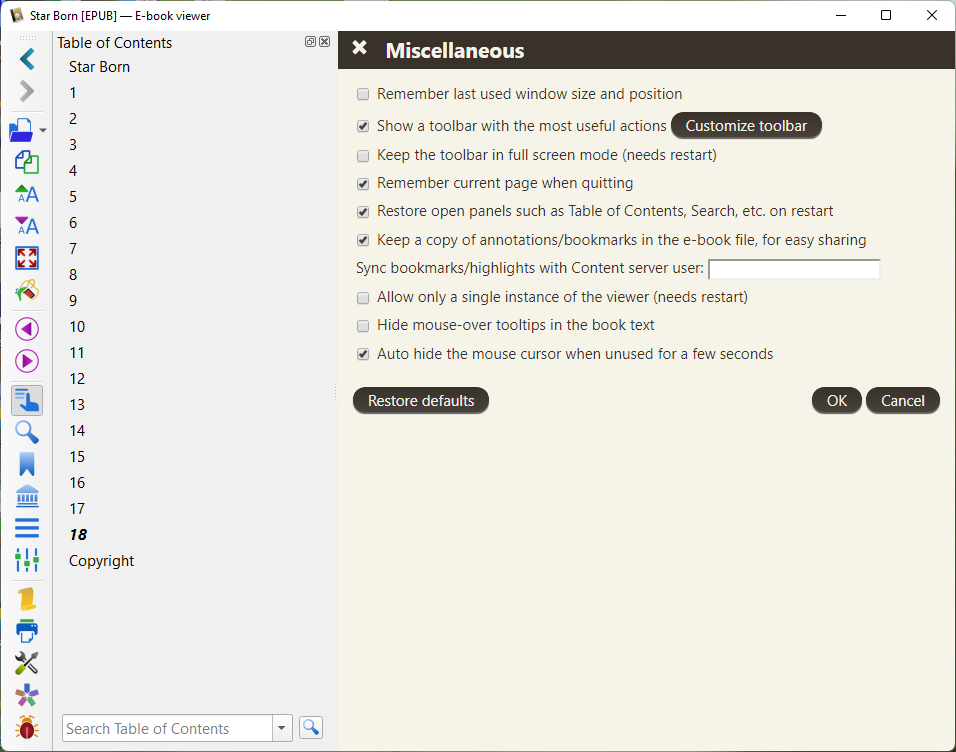Open the Table of Contents search history dropdown
The width and height of the screenshot is (956, 752).
282,728
